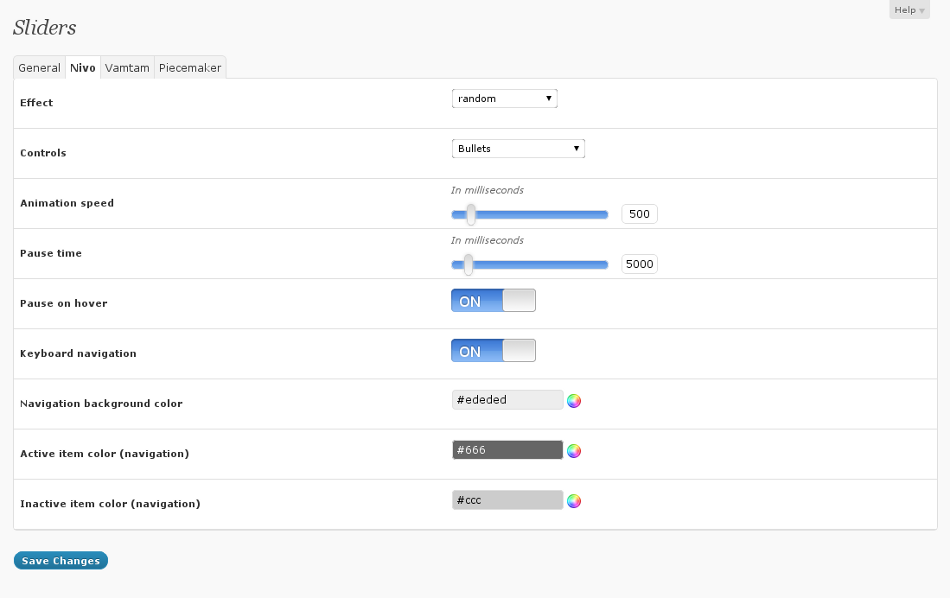Click the Animation speed slider handle
The height and width of the screenshot is (598, 950).
[471, 214]
